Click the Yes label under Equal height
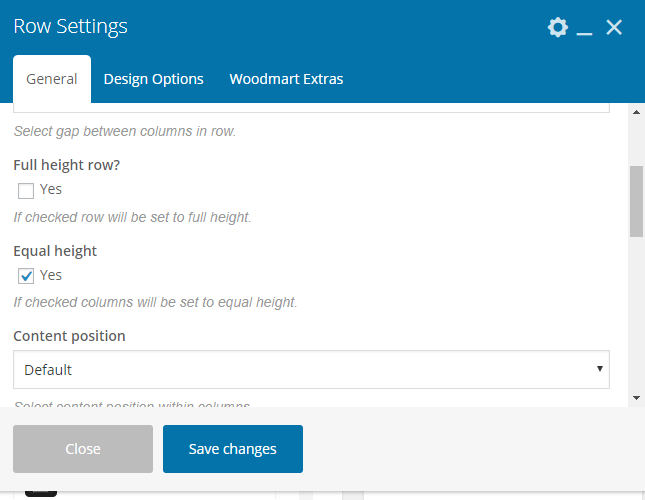 coord(51,275)
